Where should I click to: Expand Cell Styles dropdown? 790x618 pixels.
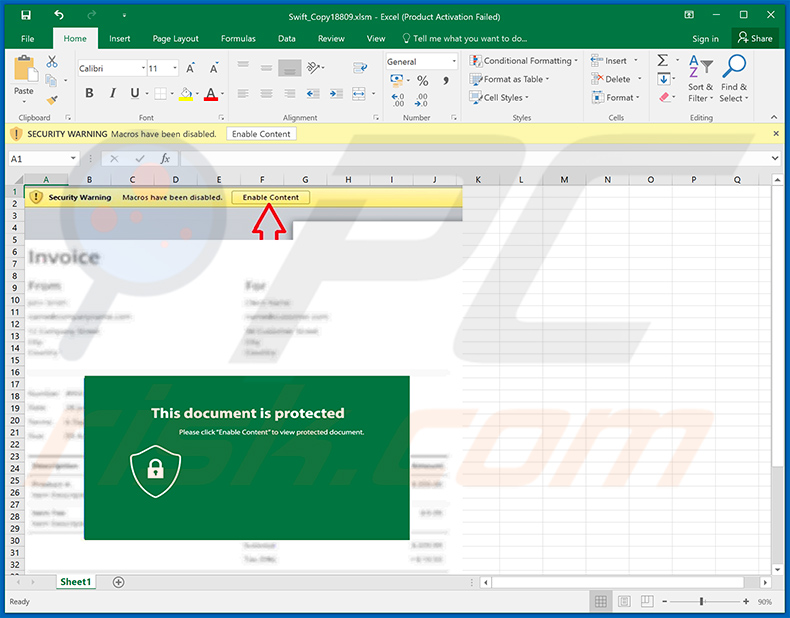click(x=527, y=97)
